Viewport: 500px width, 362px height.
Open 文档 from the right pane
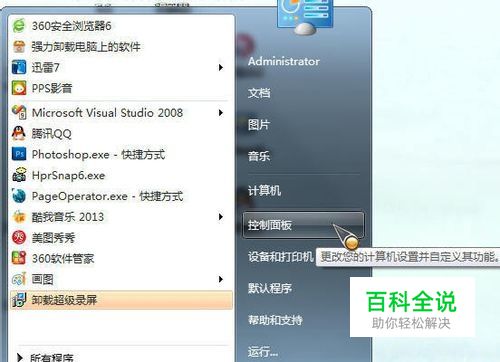click(259, 93)
